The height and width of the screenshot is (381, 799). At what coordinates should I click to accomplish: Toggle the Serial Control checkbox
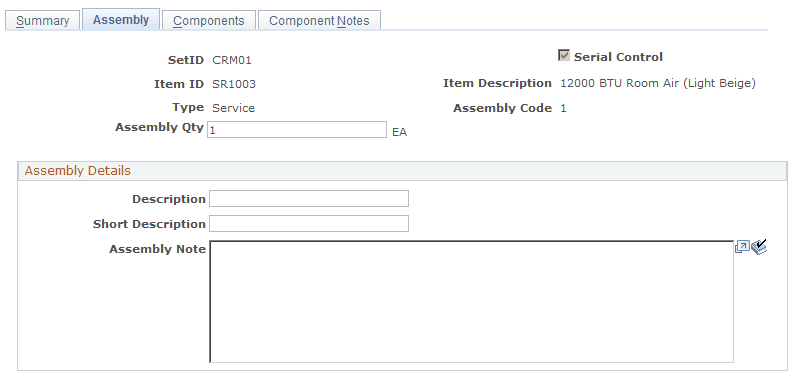click(x=564, y=56)
